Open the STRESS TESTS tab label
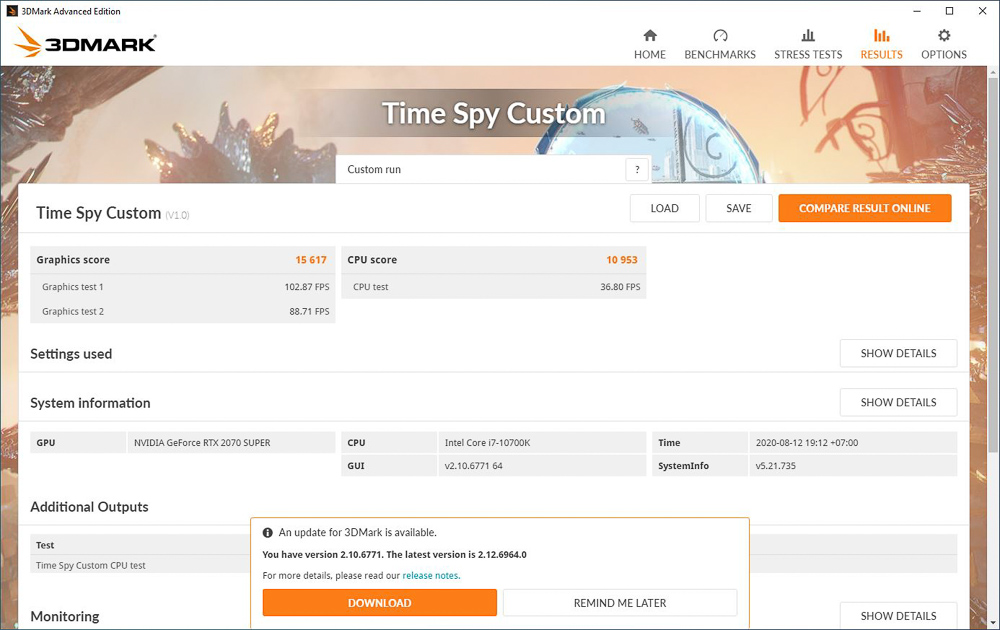The height and width of the screenshot is (630, 1000). tap(808, 55)
